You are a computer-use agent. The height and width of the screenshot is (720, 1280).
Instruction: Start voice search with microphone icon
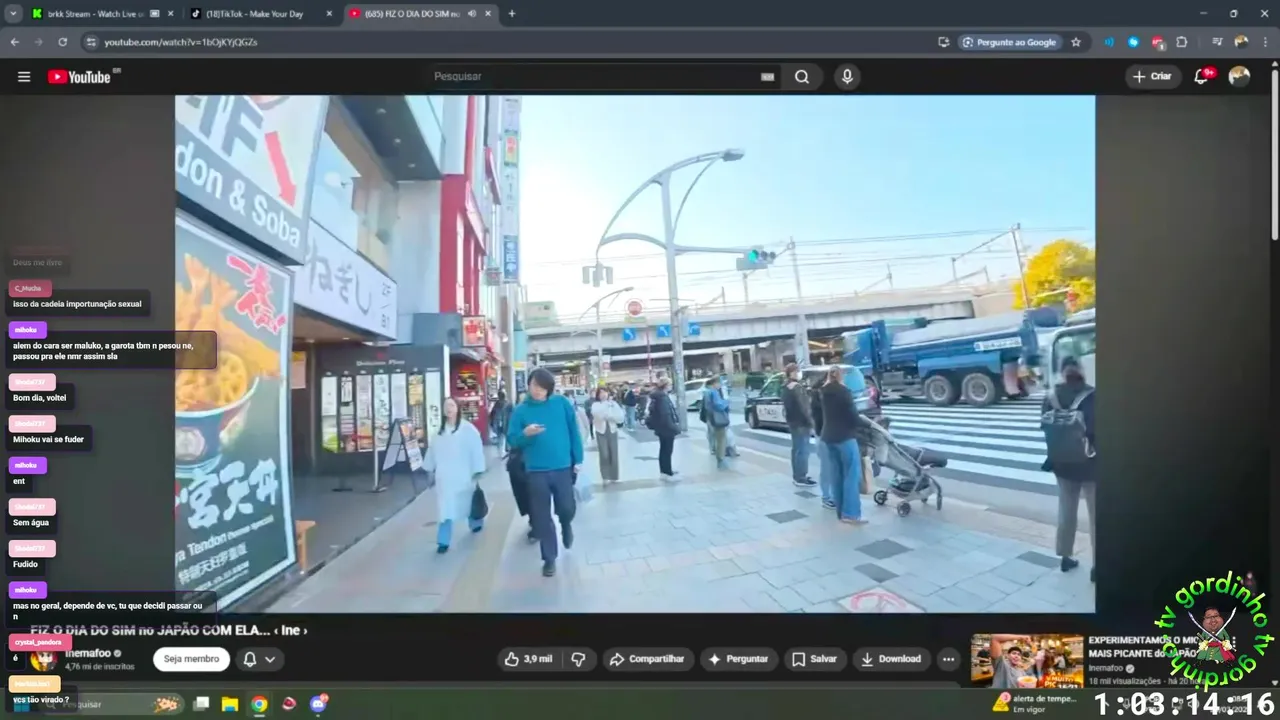[x=847, y=77]
